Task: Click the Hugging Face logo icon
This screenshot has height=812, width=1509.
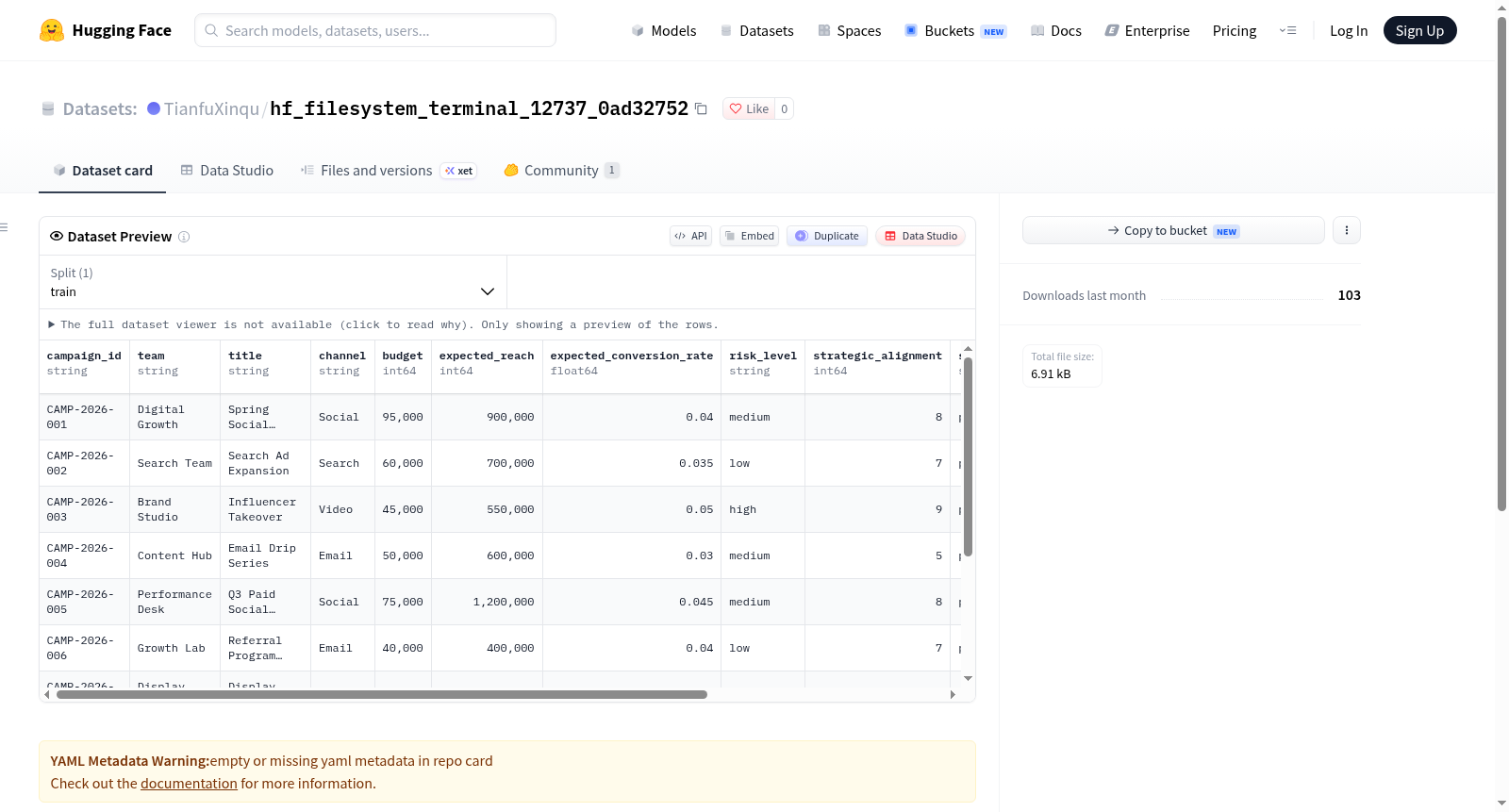Action: coord(52,30)
